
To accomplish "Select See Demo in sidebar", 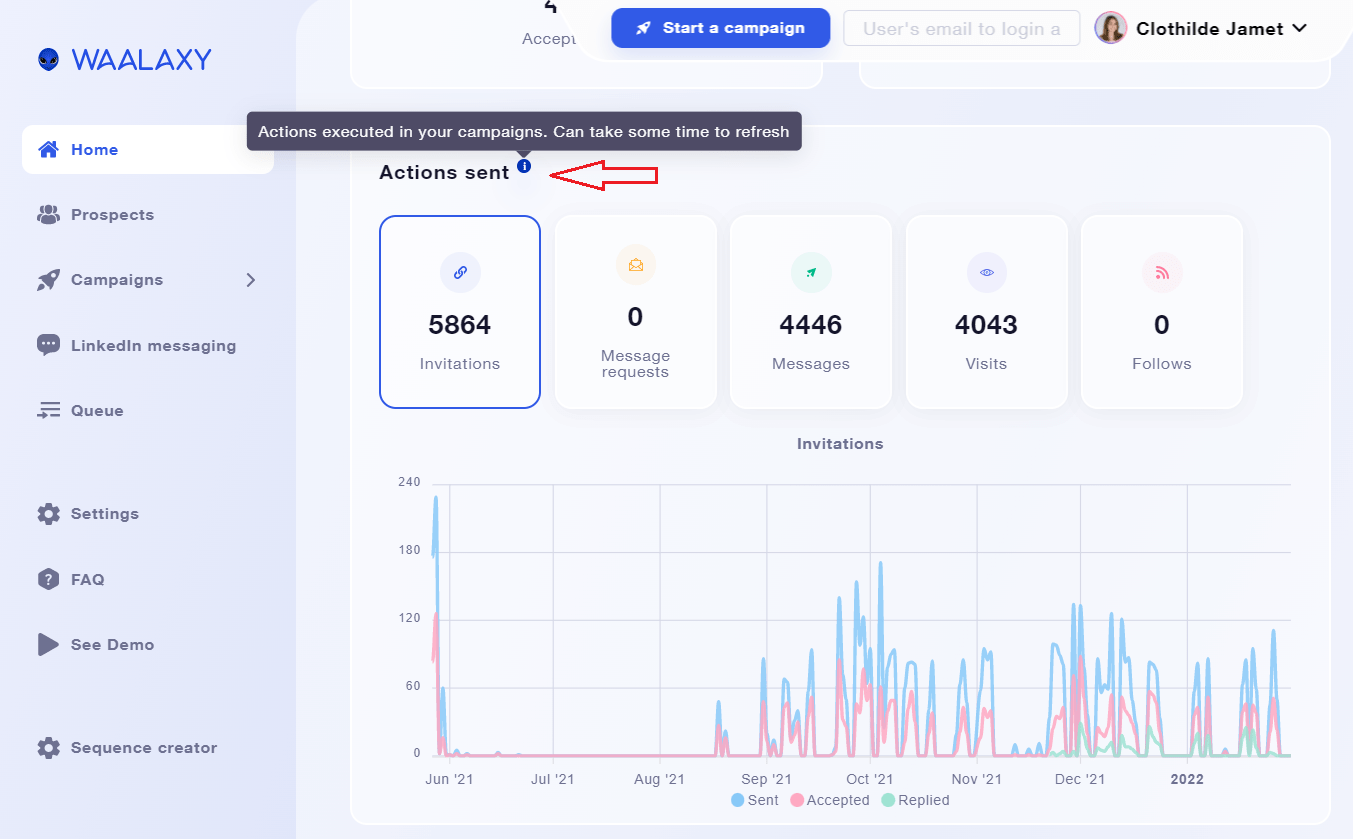I will 112,645.
